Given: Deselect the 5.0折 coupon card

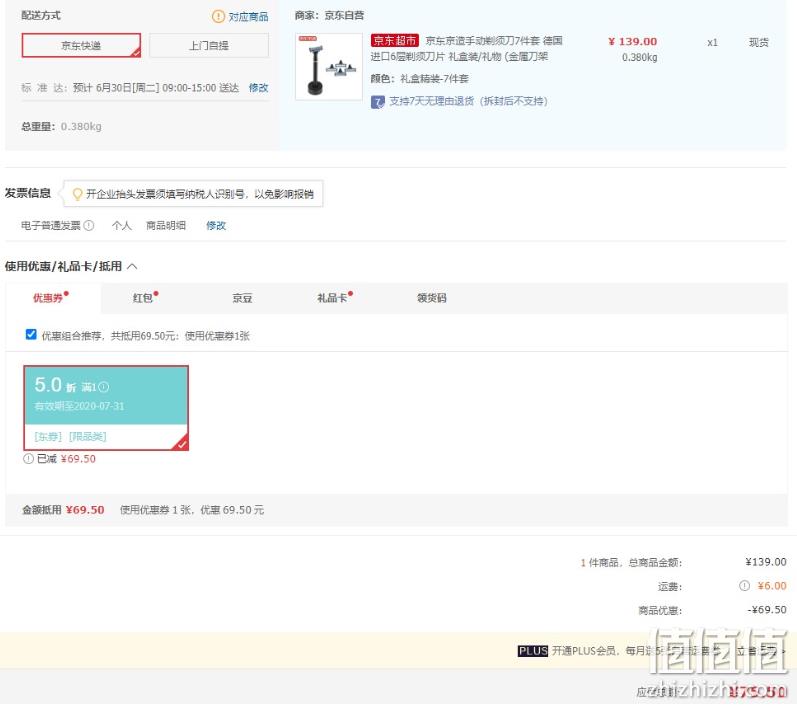Looking at the screenshot, I should tap(106, 408).
